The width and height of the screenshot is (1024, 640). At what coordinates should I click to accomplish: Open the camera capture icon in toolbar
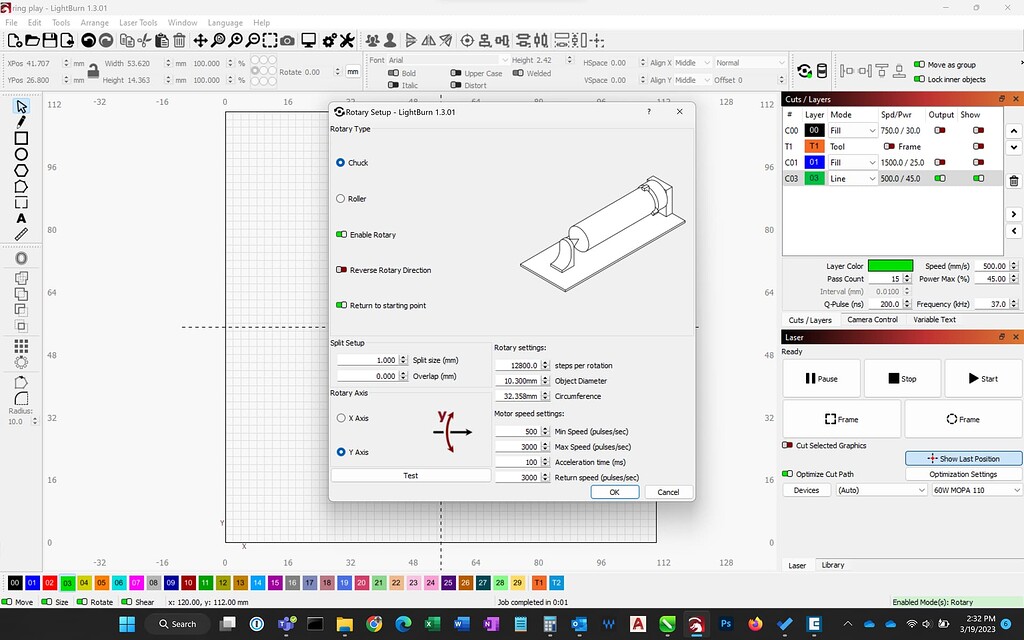287,40
